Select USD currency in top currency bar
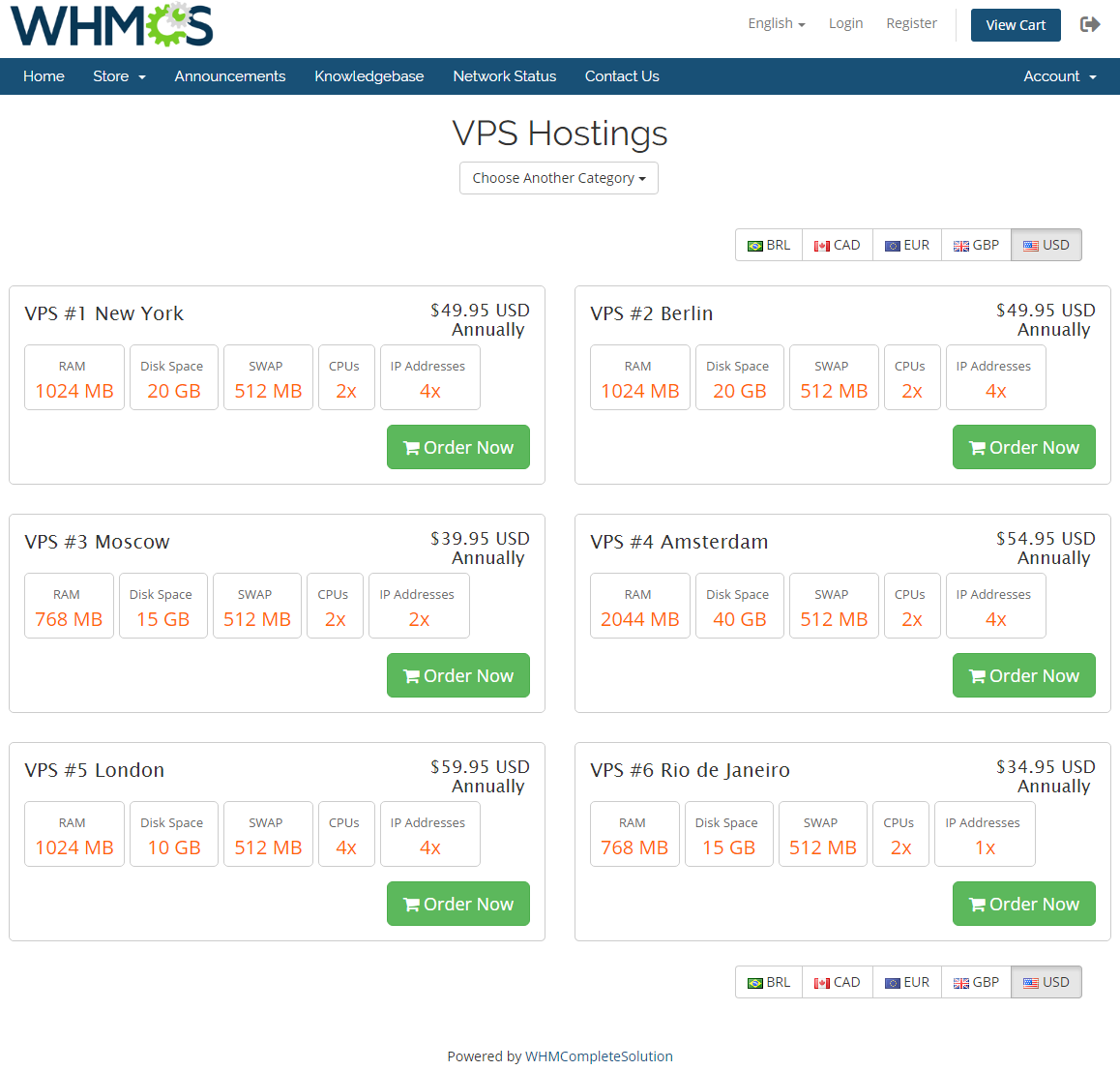This screenshot has width=1120, height=1070. [x=1046, y=245]
